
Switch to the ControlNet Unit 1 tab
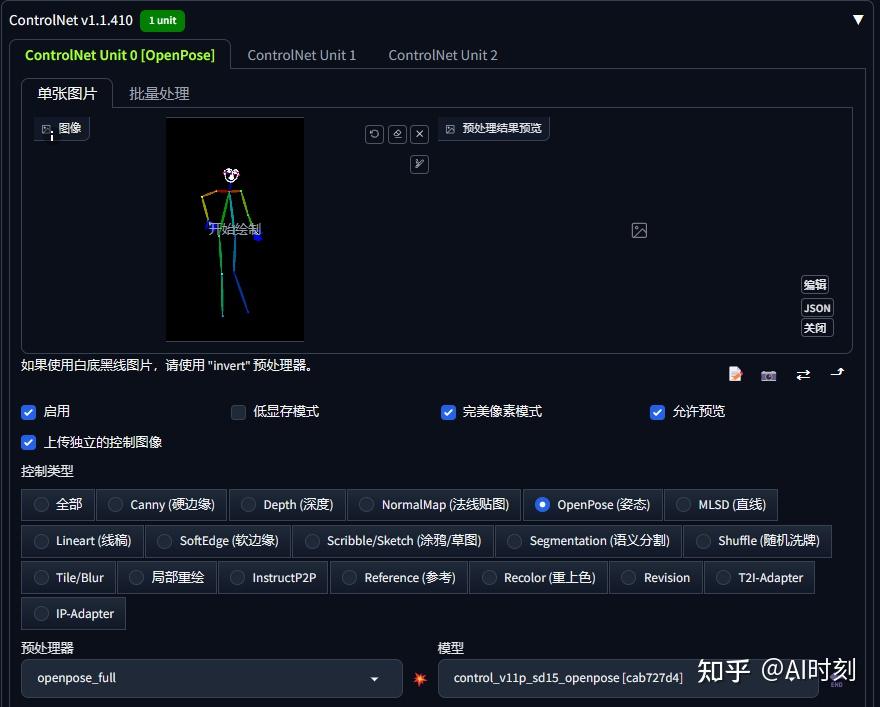coord(302,55)
